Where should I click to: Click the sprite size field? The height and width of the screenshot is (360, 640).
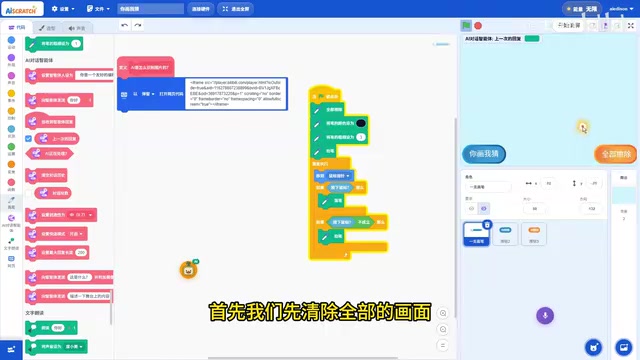coord(534,209)
